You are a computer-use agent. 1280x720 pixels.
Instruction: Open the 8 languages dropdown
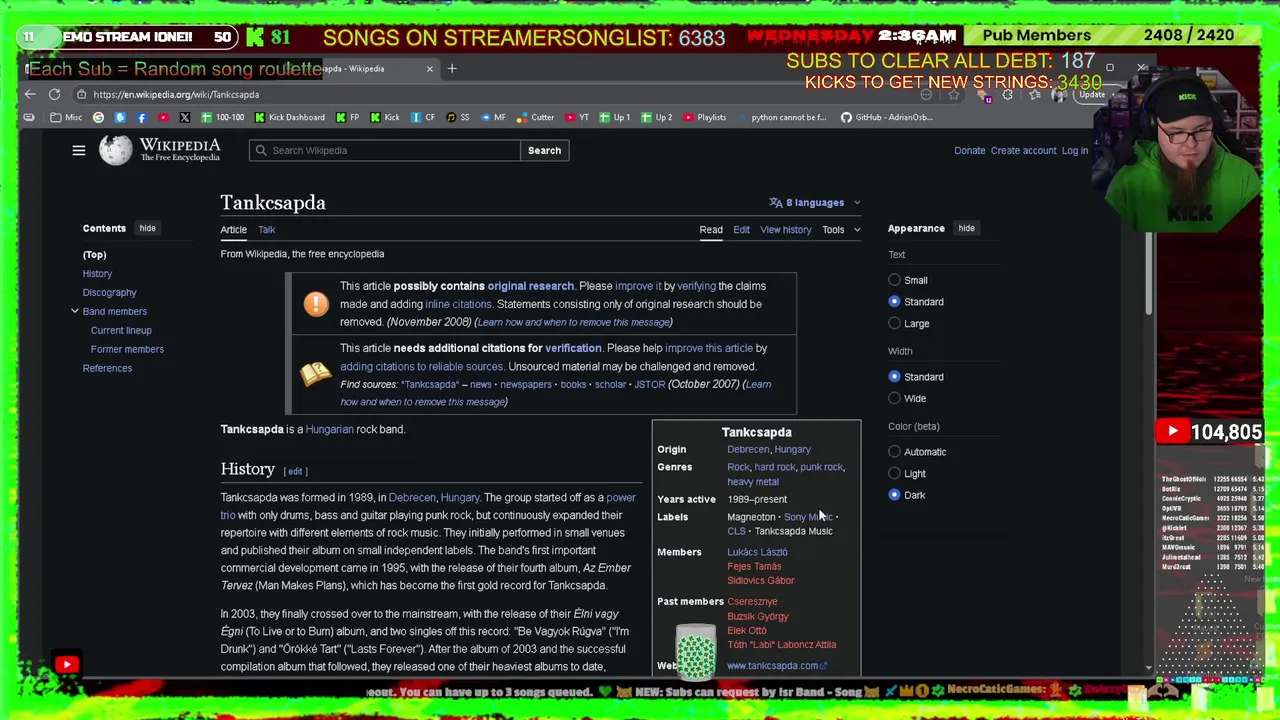[815, 203]
